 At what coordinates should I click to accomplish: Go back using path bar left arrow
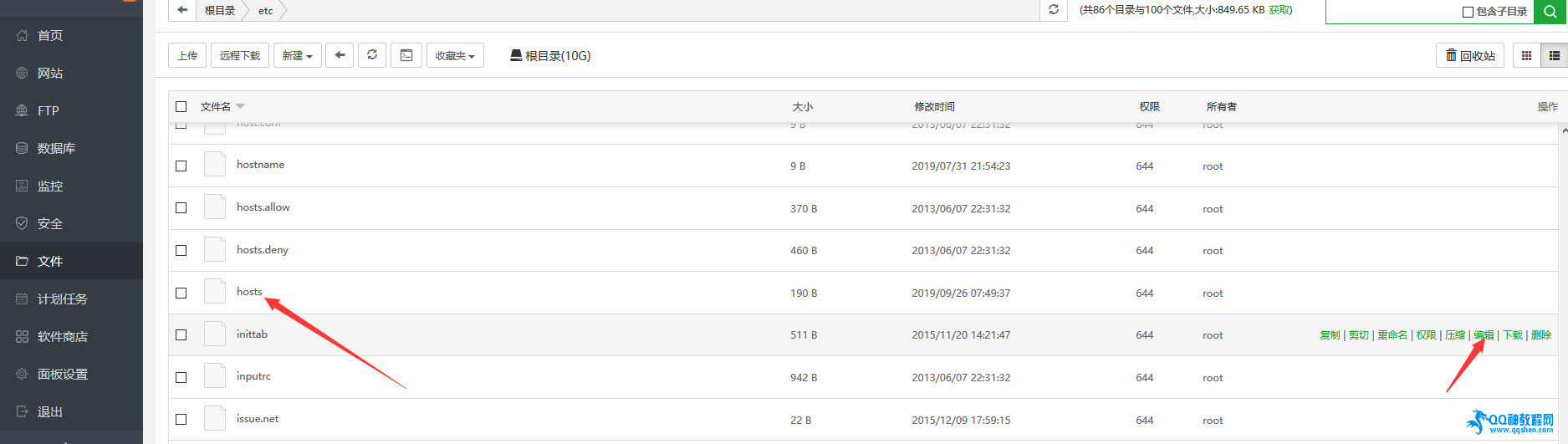coord(182,10)
